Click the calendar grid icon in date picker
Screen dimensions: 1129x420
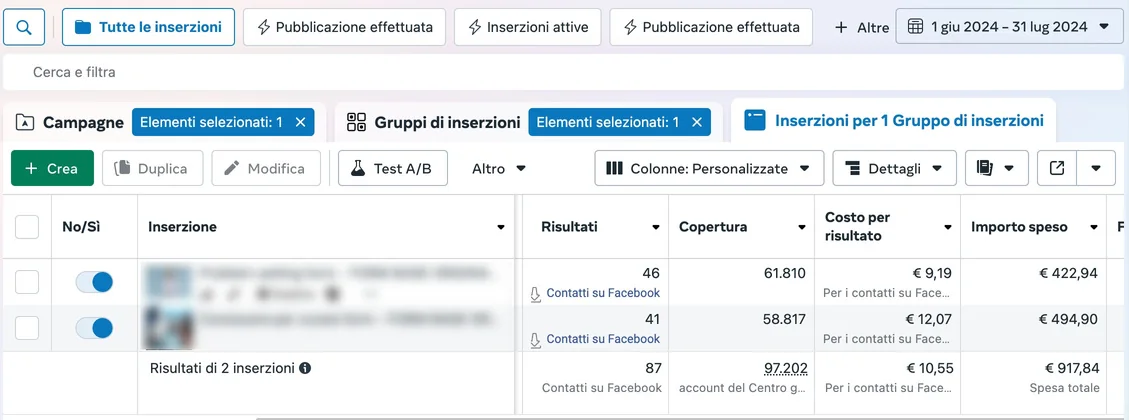coord(915,27)
